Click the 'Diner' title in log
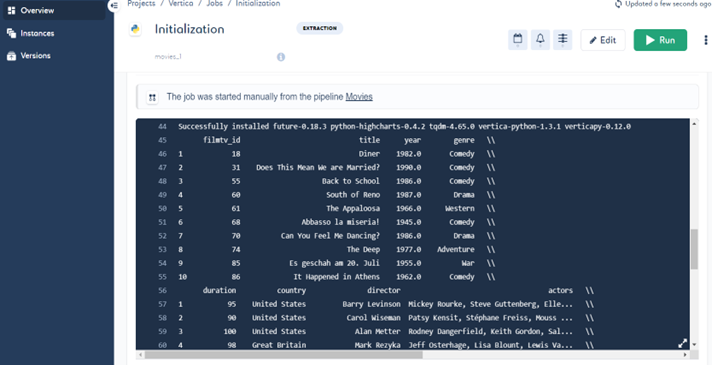 coord(369,154)
